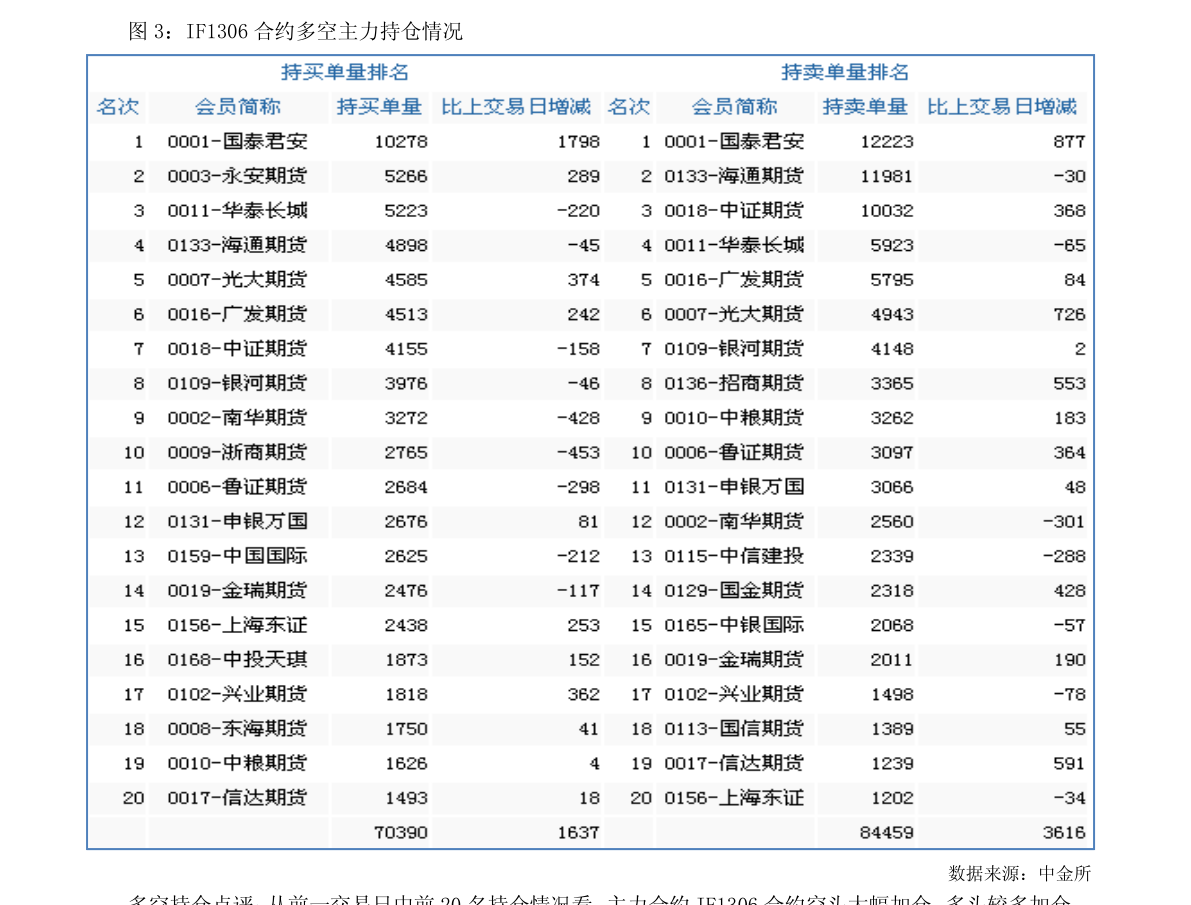The width and height of the screenshot is (1191, 905).
Task: Select member '0113-国信期货'
Action: coord(734,729)
